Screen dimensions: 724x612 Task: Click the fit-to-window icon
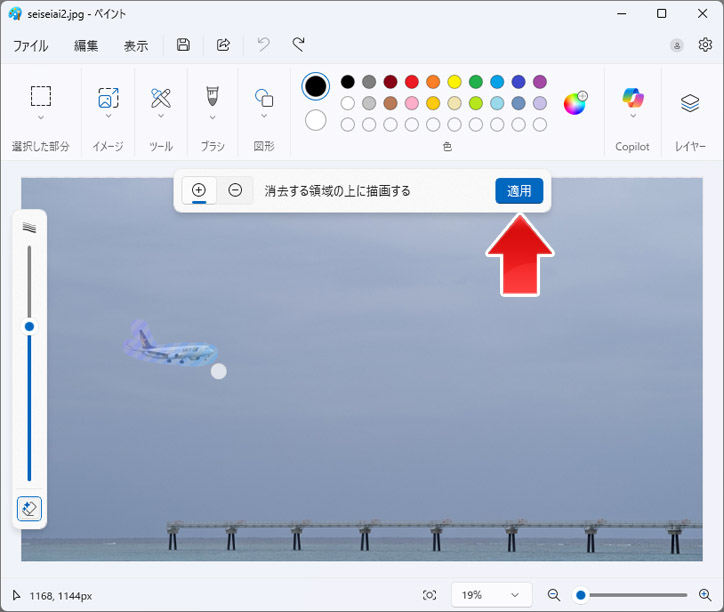429,595
